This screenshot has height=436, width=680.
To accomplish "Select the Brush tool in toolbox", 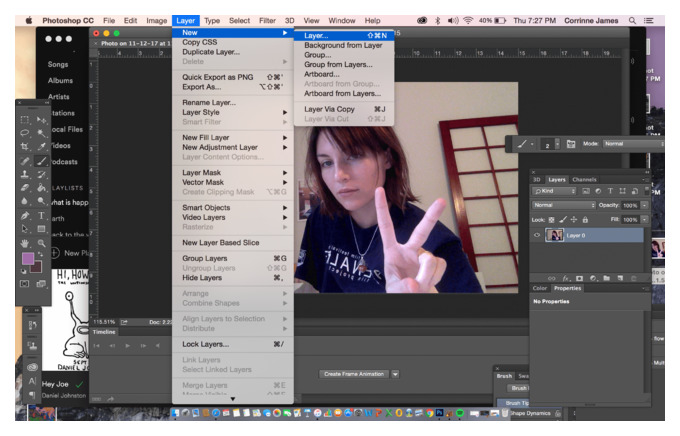I will tap(42, 161).
